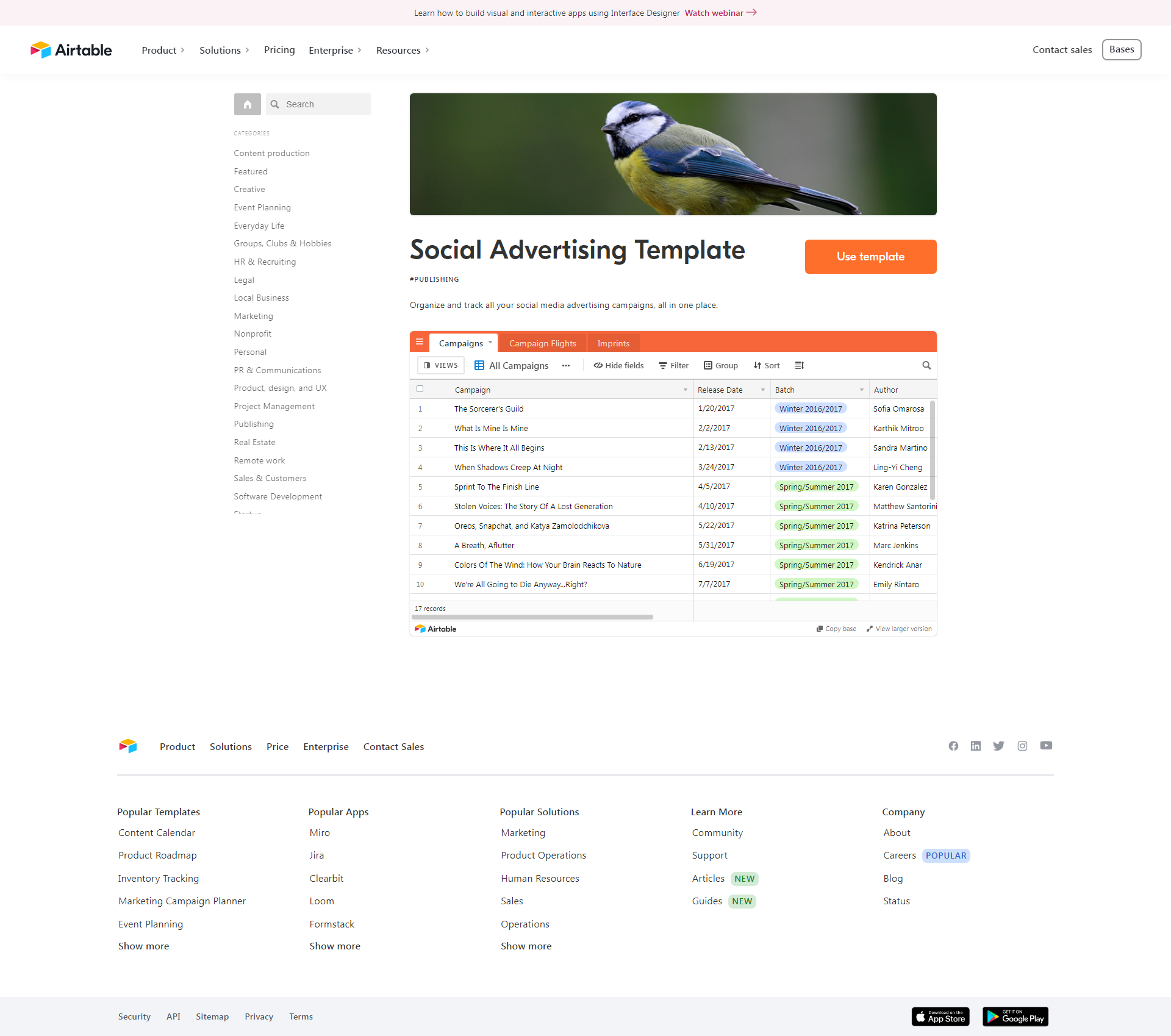The image size is (1171, 1036).
Task: Click the arrow after Watch webinar
Action: click(751, 12)
